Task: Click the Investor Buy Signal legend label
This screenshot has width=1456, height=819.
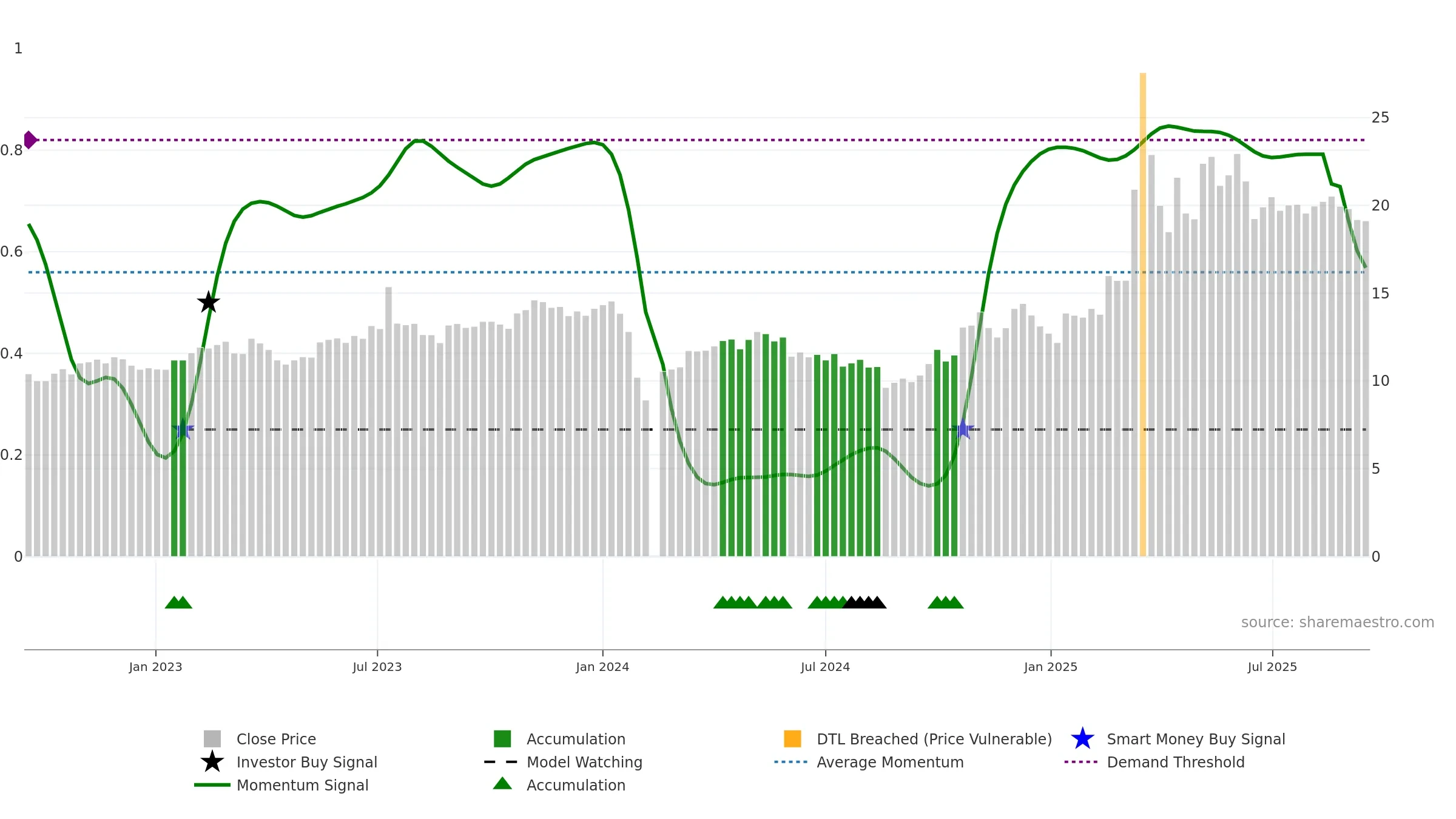Action: [306, 762]
